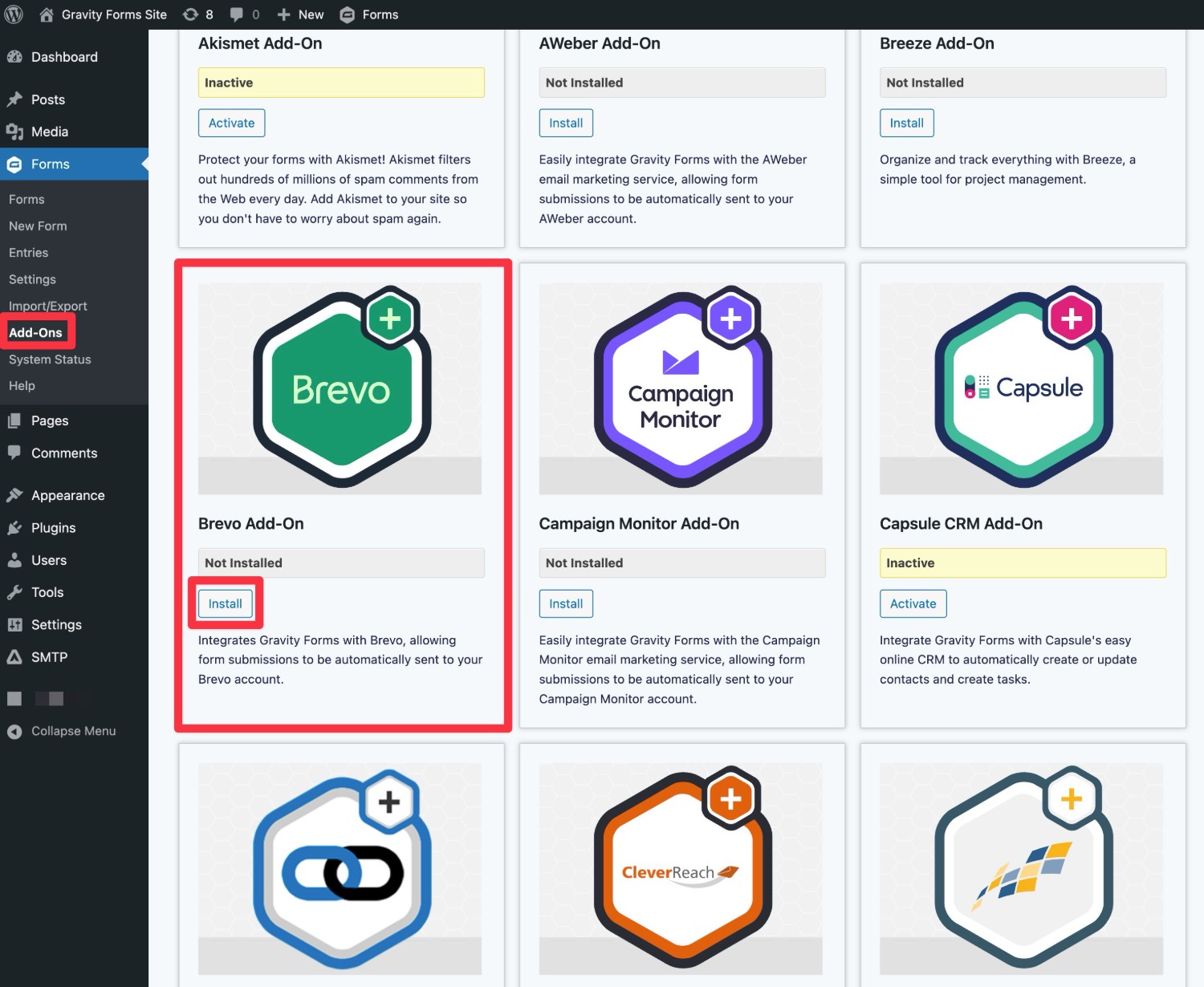Open Pages in the sidebar
The image size is (1204, 987).
click(50, 420)
